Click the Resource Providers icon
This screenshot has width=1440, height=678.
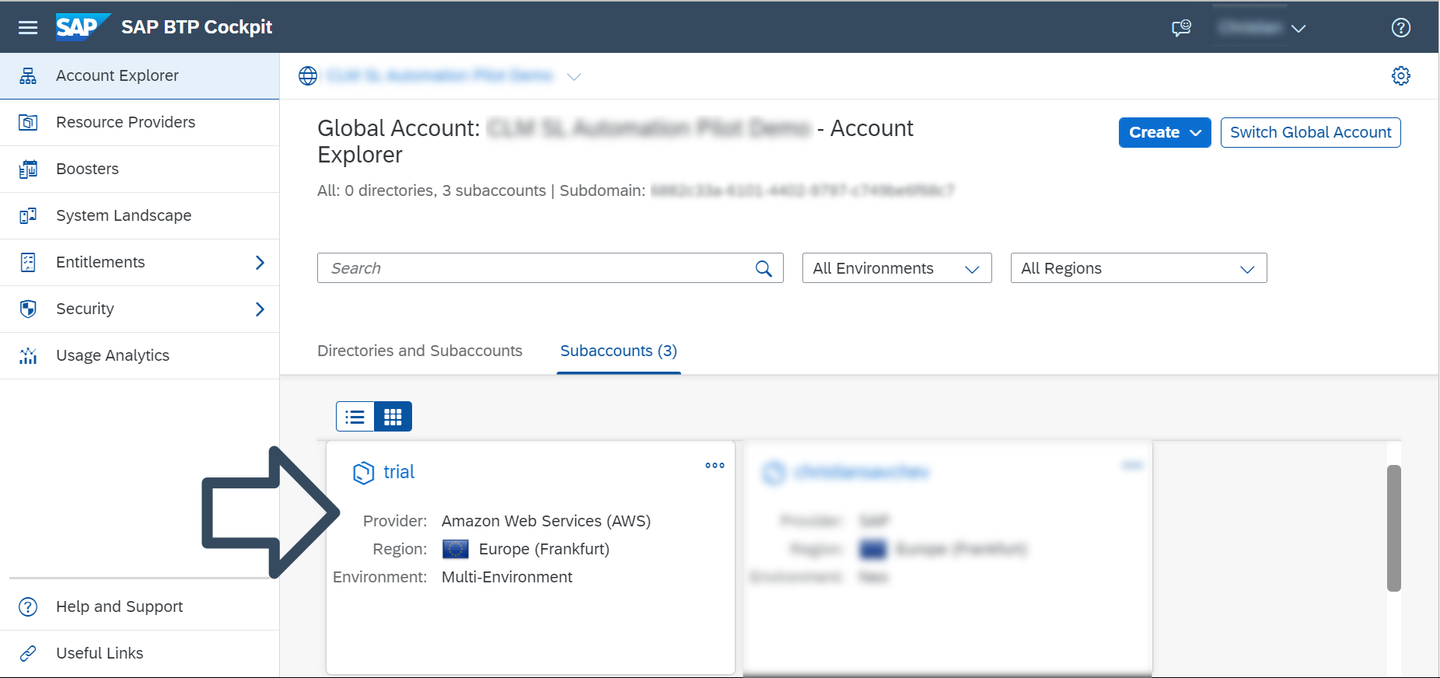coord(28,122)
